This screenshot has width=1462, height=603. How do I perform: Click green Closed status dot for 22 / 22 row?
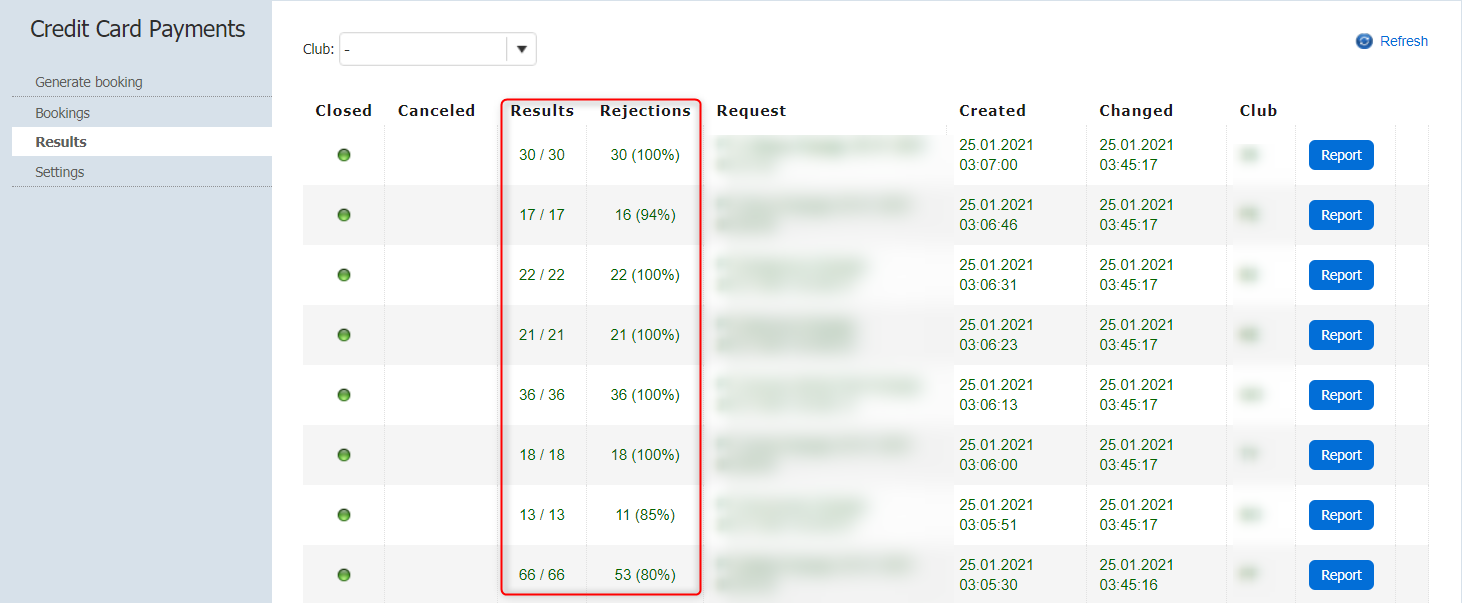coord(344,275)
